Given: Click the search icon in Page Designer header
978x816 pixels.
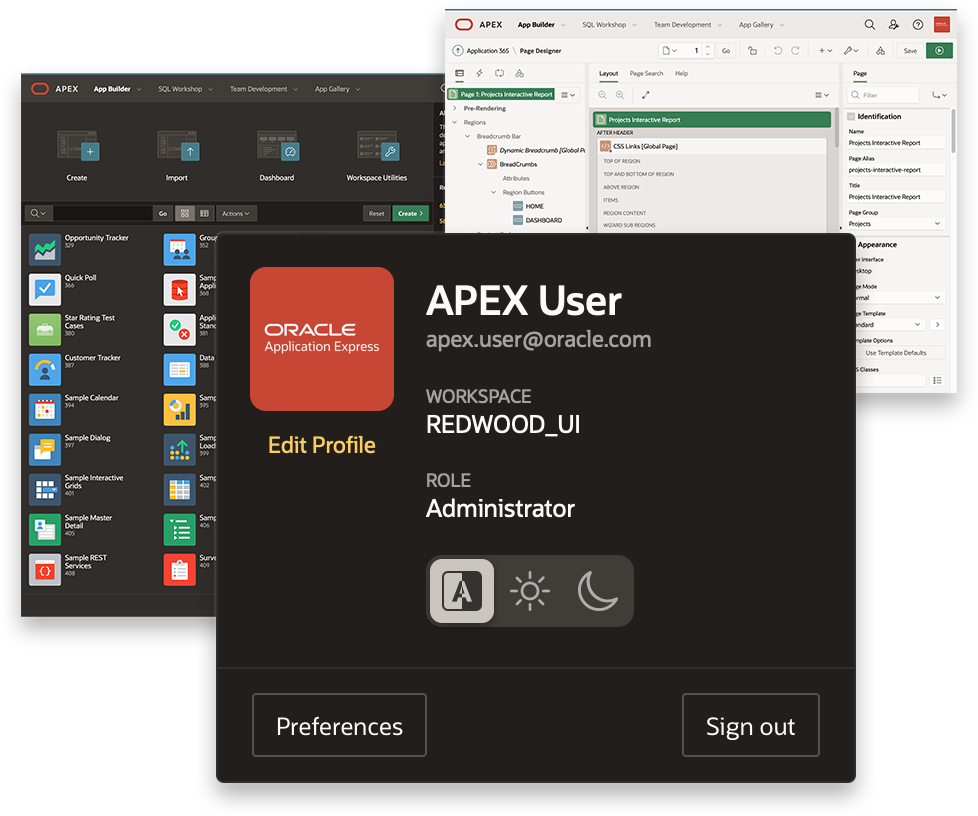Looking at the screenshot, I should [869, 25].
